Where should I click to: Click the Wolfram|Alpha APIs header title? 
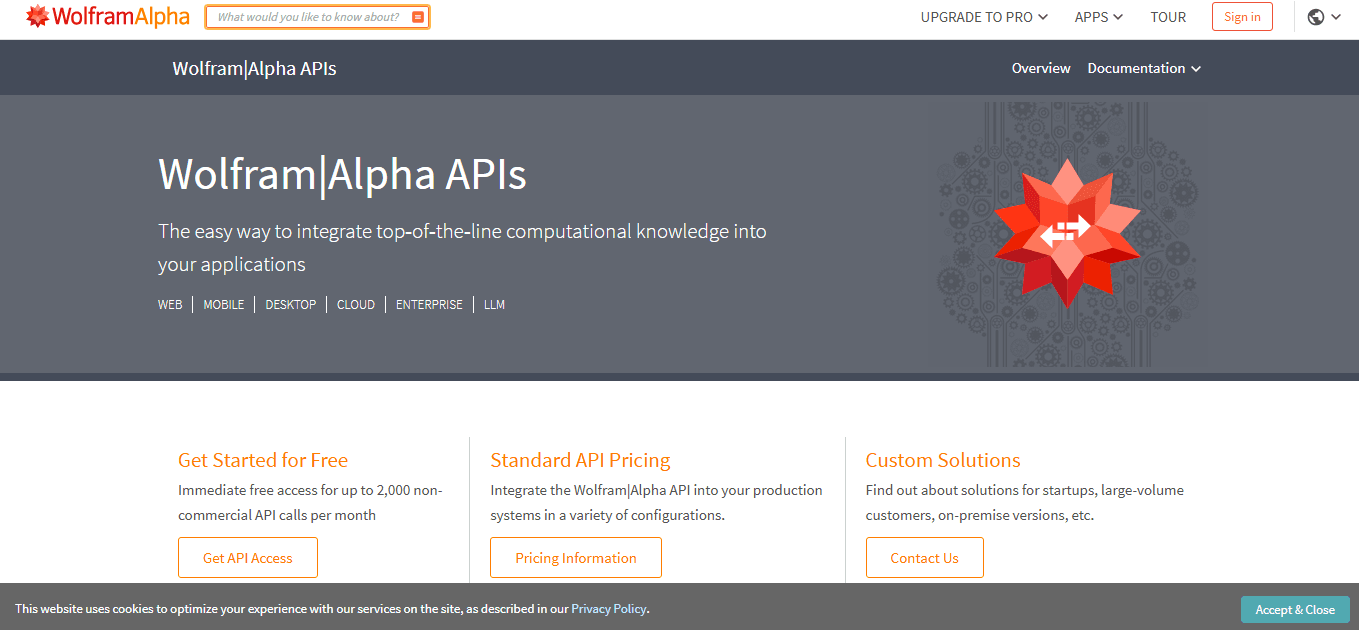coord(254,68)
